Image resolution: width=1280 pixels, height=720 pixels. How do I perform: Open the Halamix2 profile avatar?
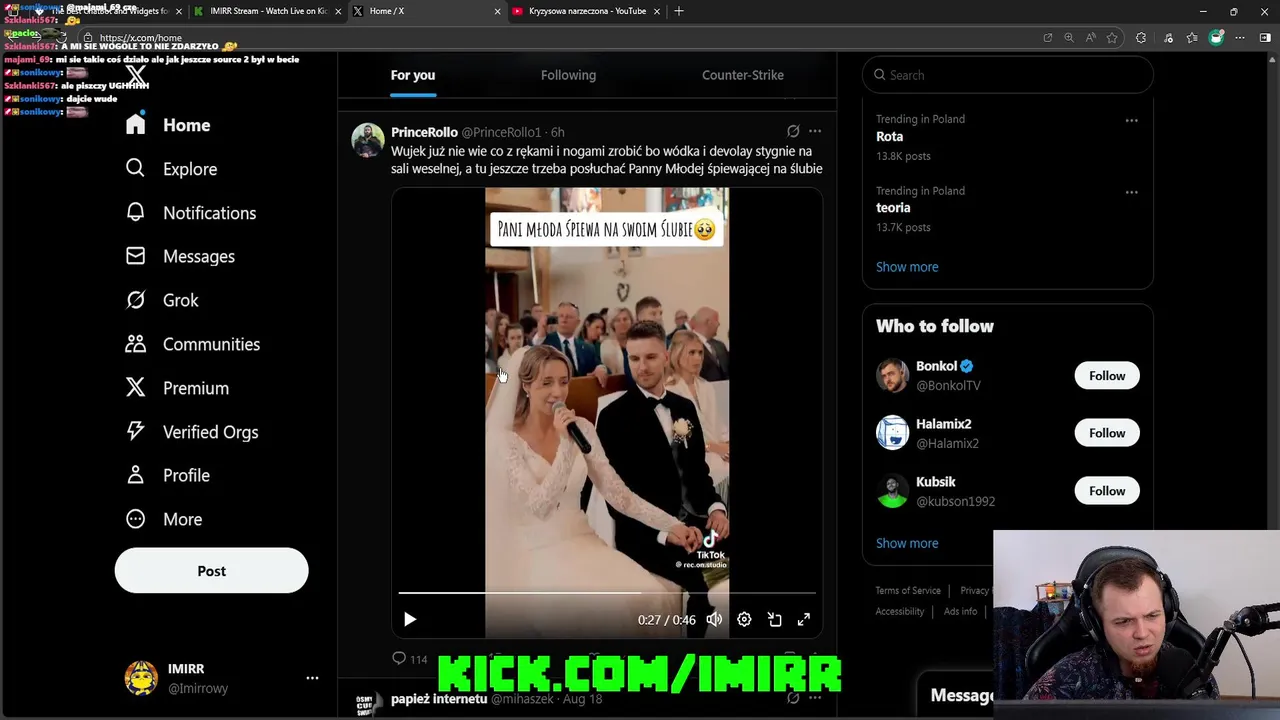point(892,433)
